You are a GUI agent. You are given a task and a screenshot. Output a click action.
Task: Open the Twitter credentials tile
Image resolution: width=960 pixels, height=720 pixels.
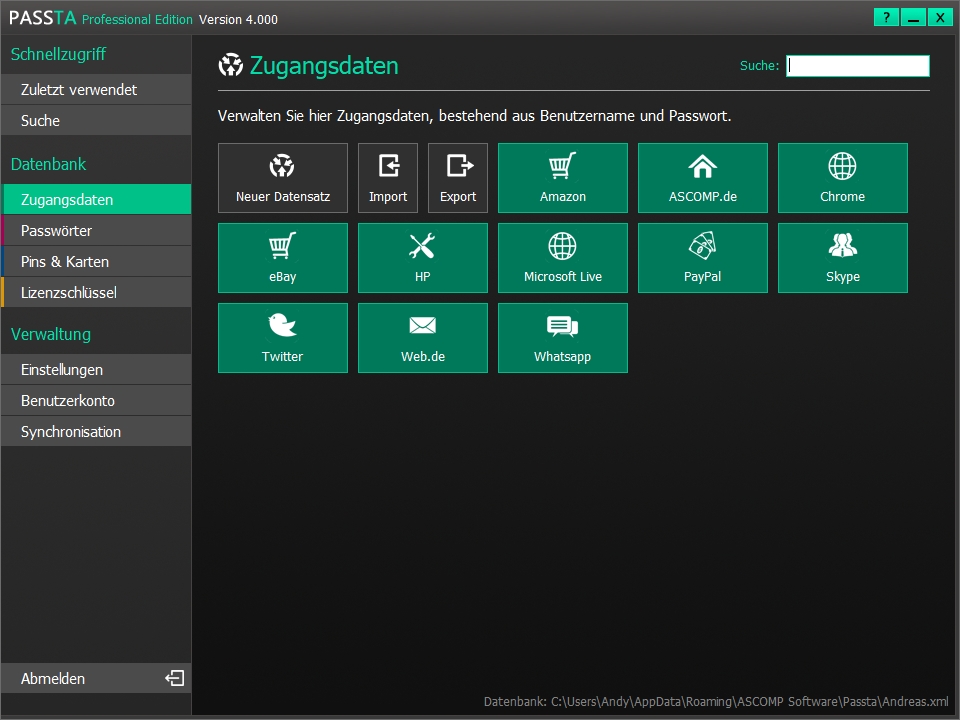[283, 338]
